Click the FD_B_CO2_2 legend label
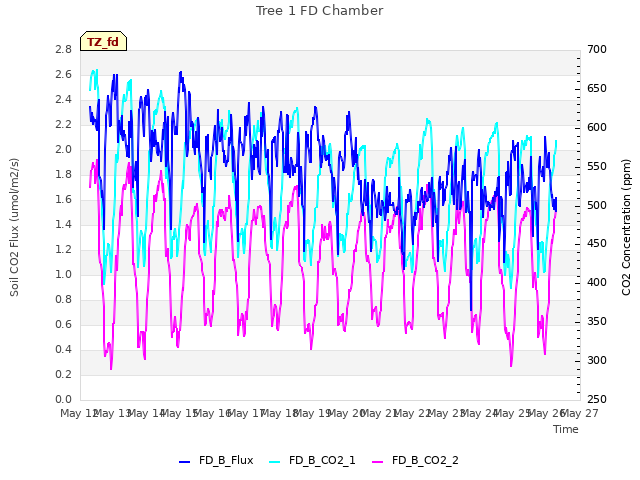Viewport: 640px width, 480px height. [x=425, y=460]
